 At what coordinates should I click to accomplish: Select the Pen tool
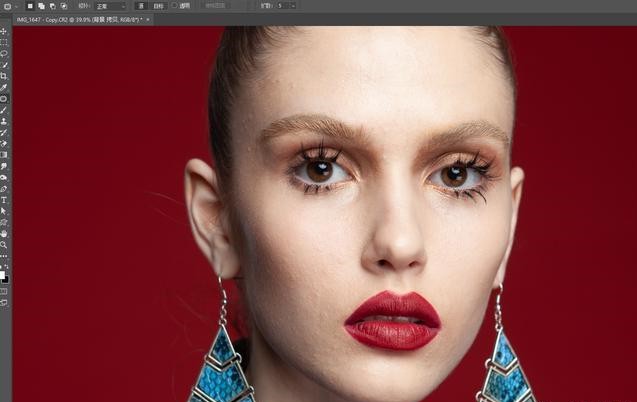pyautogui.click(x=4, y=189)
